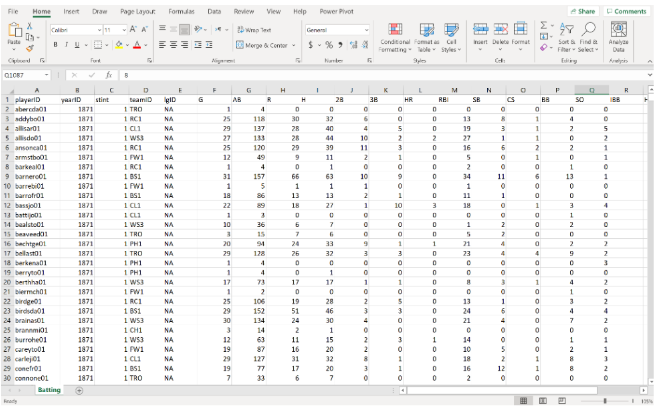
Task: Click the Cut scissors icon
Action: click(30, 26)
